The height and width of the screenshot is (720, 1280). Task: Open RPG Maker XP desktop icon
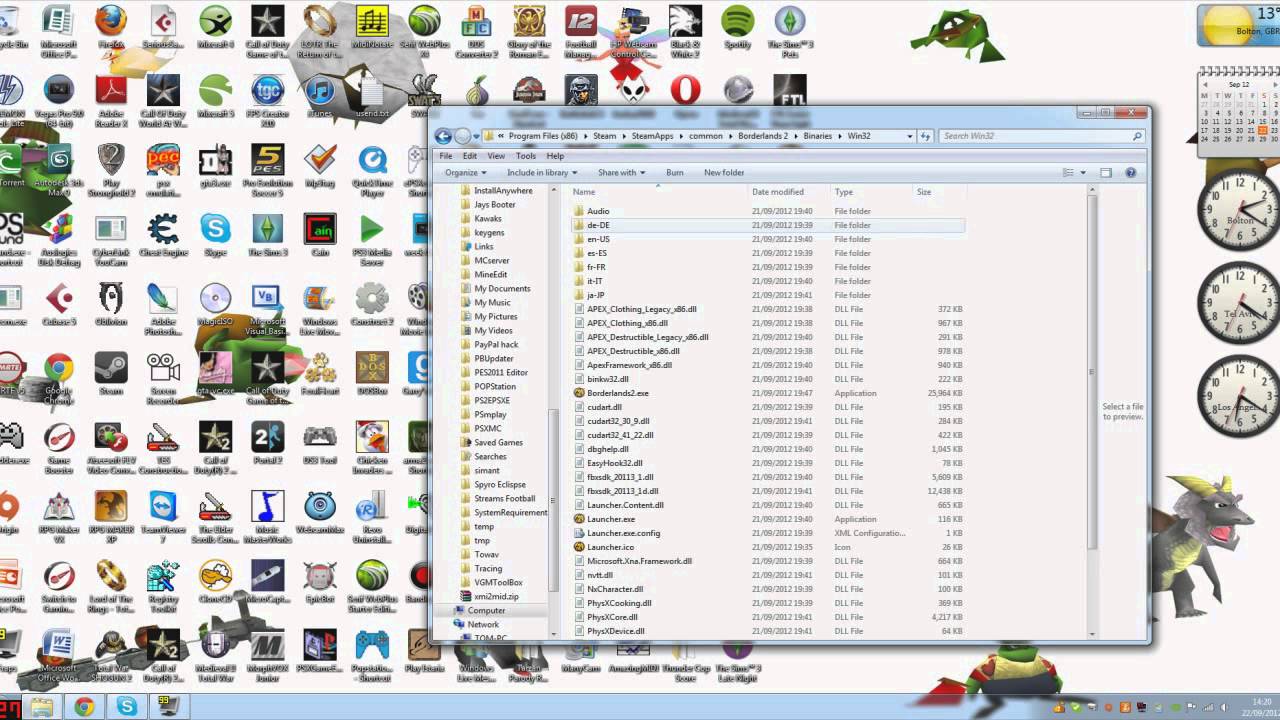click(x=111, y=518)
